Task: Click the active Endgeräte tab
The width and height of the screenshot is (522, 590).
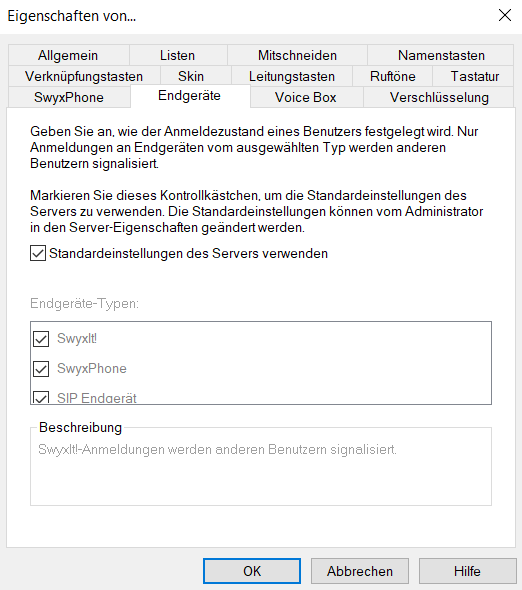Action: pyautogui.click(x=190, y=96)
